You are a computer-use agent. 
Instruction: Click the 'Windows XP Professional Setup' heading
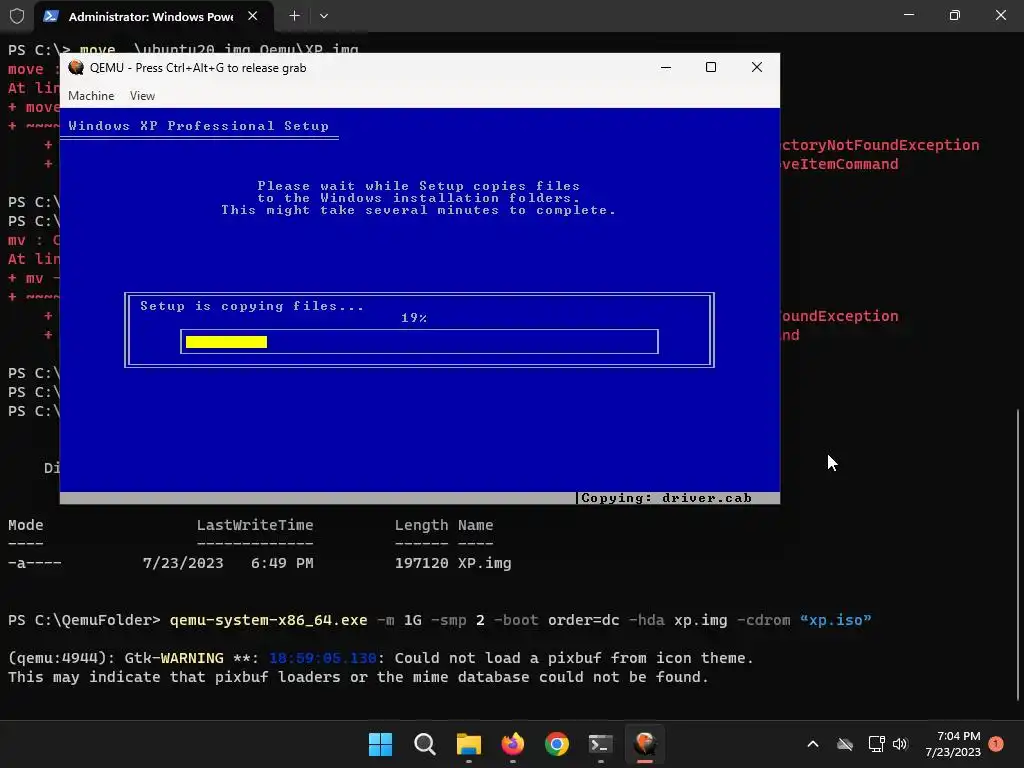click(x=199, y=126)
